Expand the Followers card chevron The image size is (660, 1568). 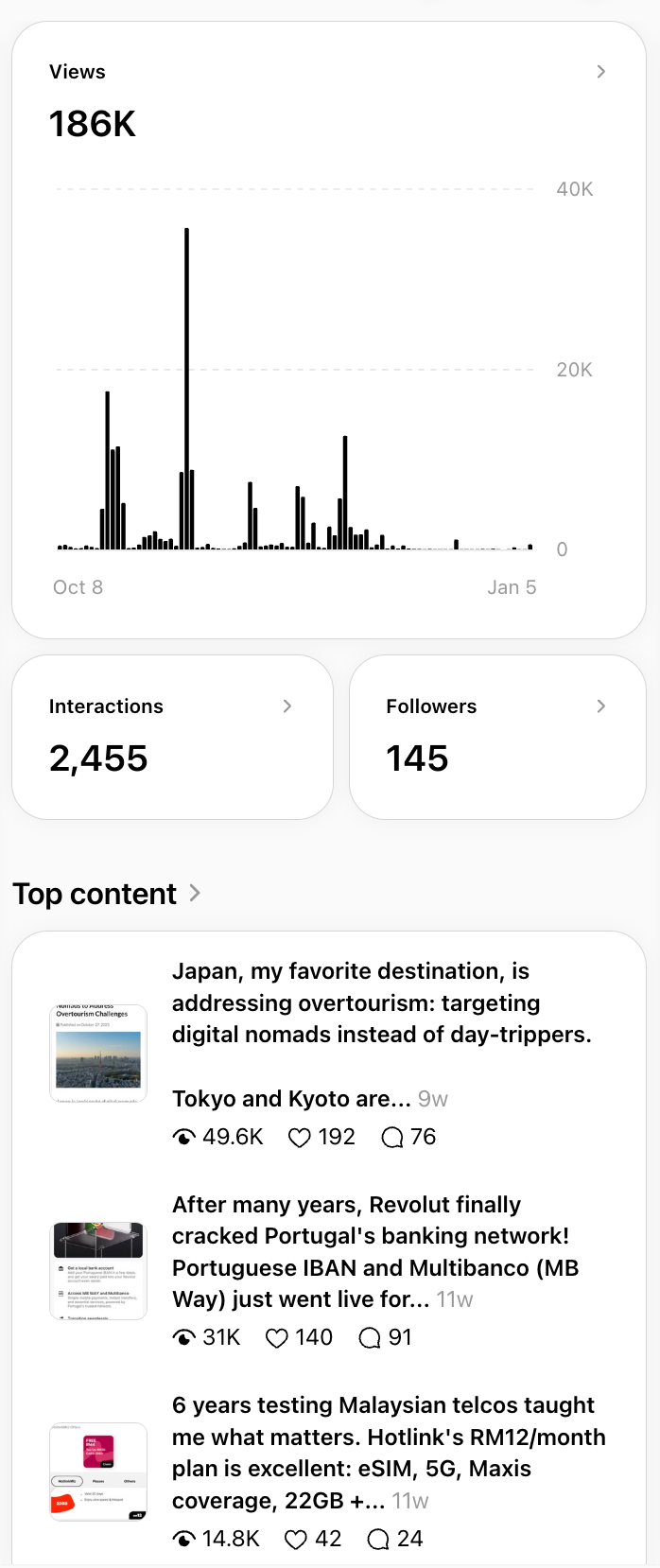601,706
